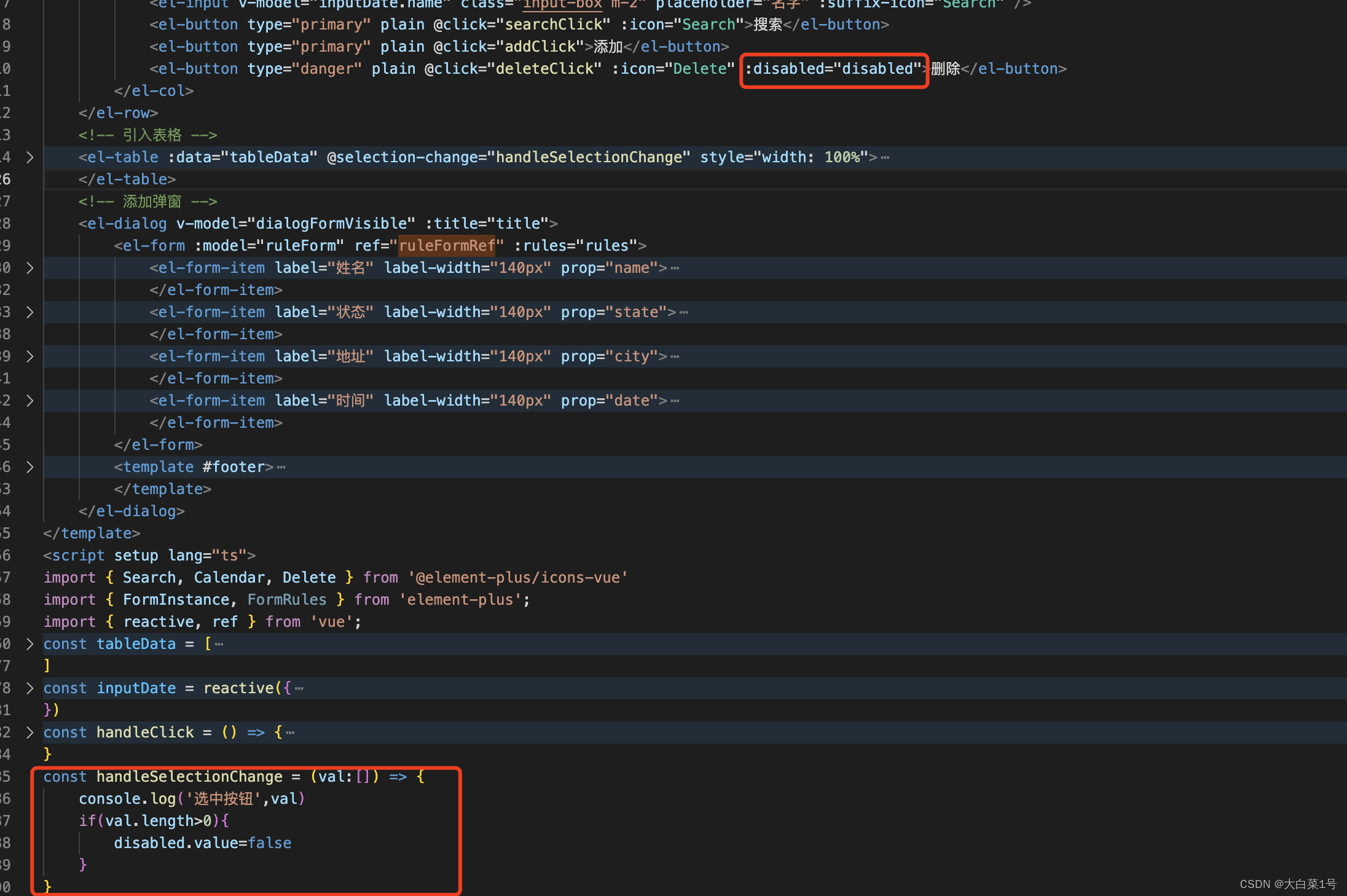
Task: Click the script setup lang="ts" tag
Action: click(149, 556)
